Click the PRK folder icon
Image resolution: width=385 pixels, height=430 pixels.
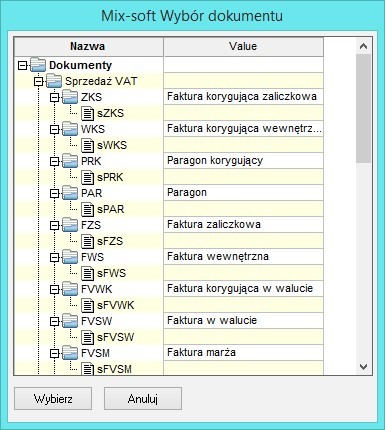(x=70, y=161)
